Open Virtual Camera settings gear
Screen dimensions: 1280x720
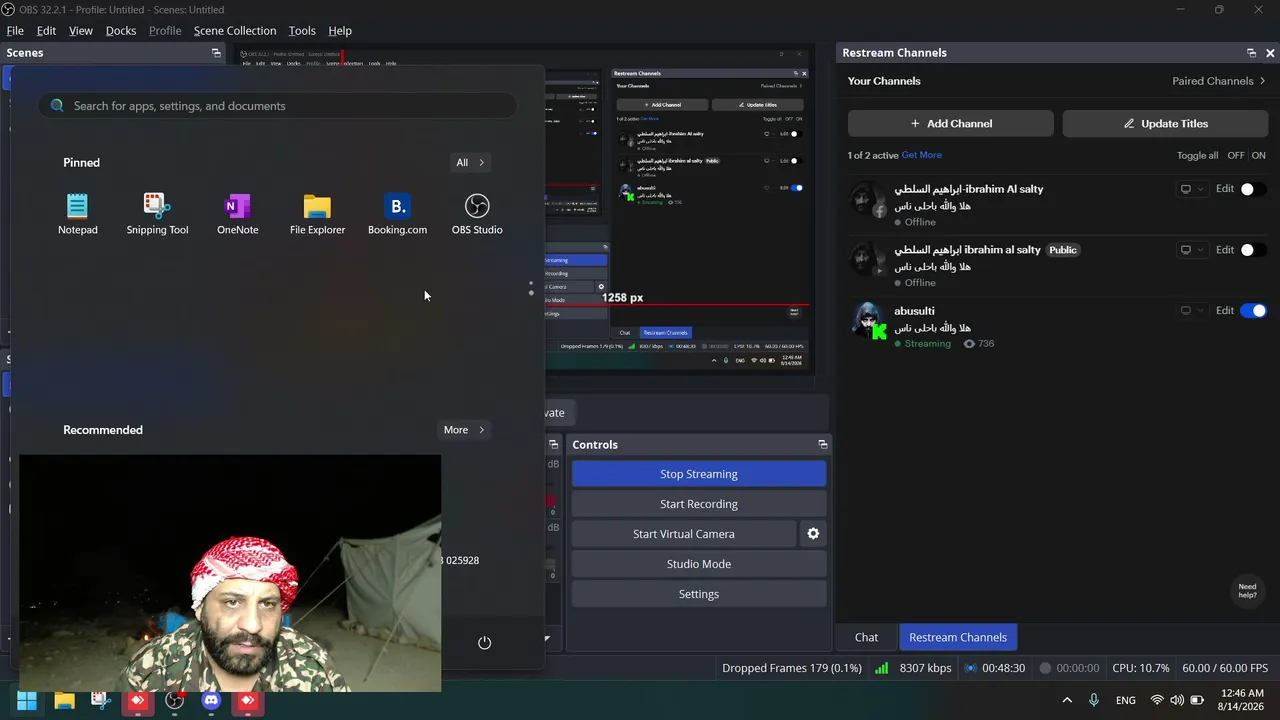813,534
